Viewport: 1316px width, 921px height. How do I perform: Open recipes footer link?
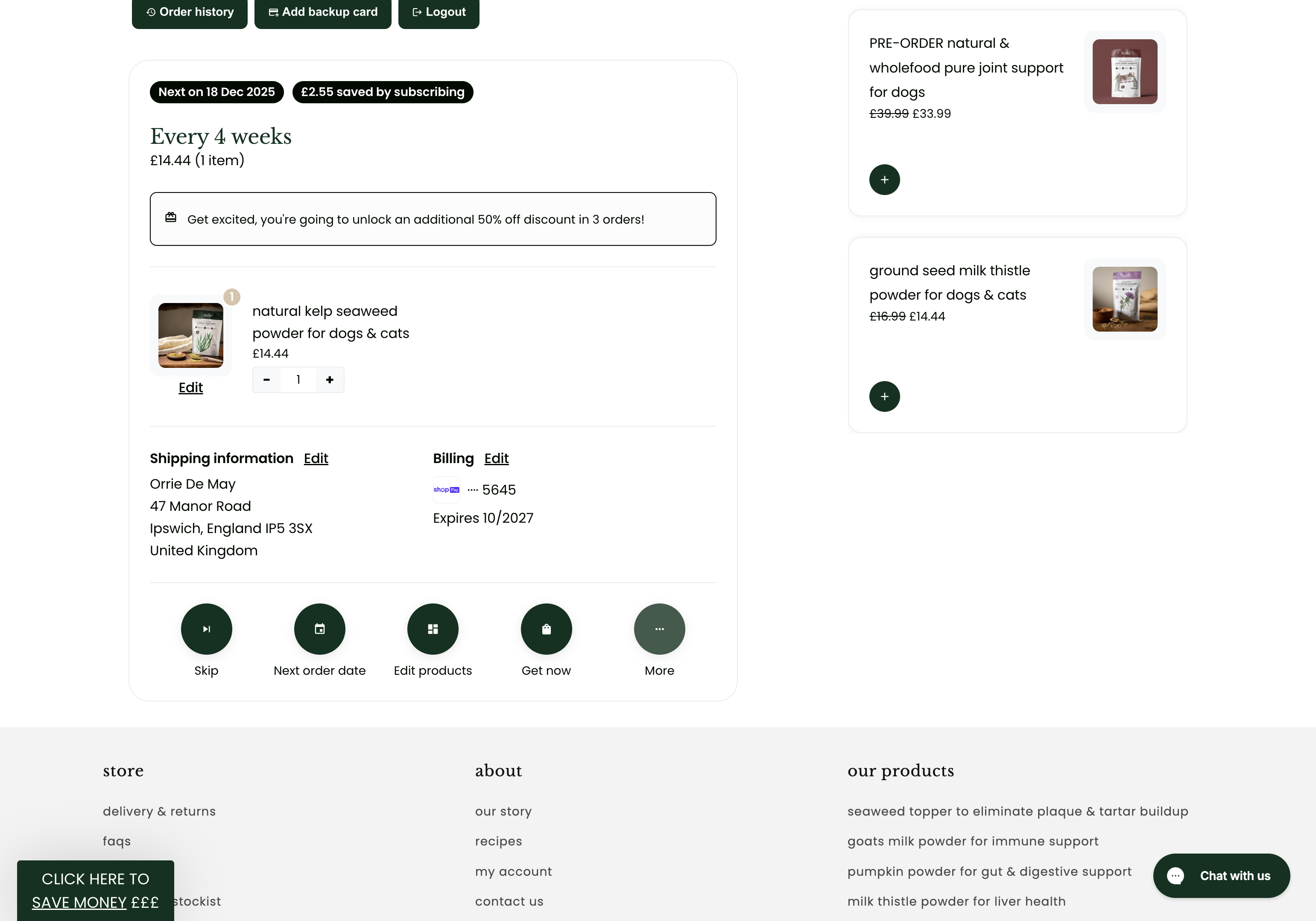pos(499,841)
